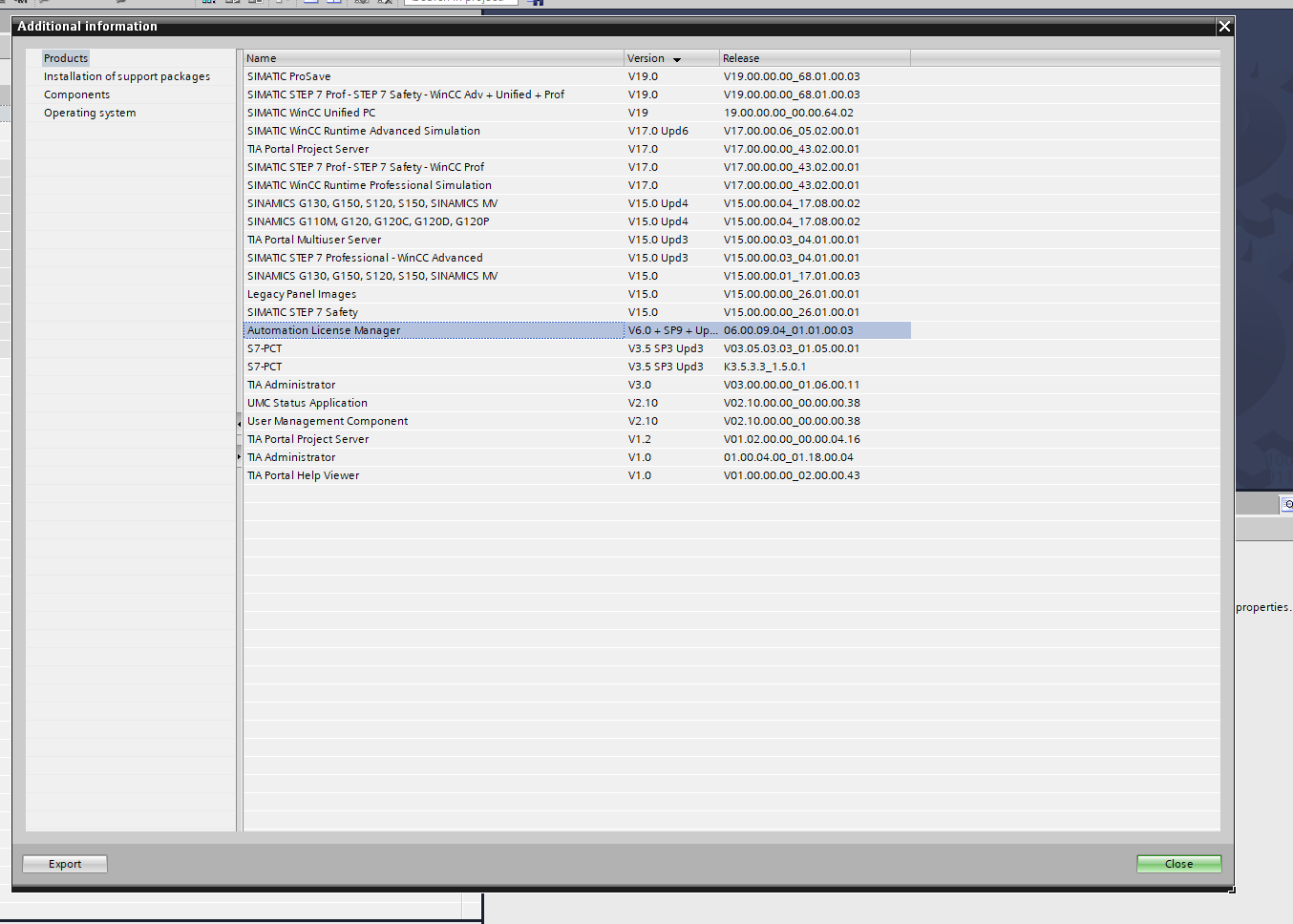The height and width of the screenshot is (924, 1293).
Task: Click release K3.5.3.3_1.5.0.1 of S7-PCT
Action: tap(765, 367)
